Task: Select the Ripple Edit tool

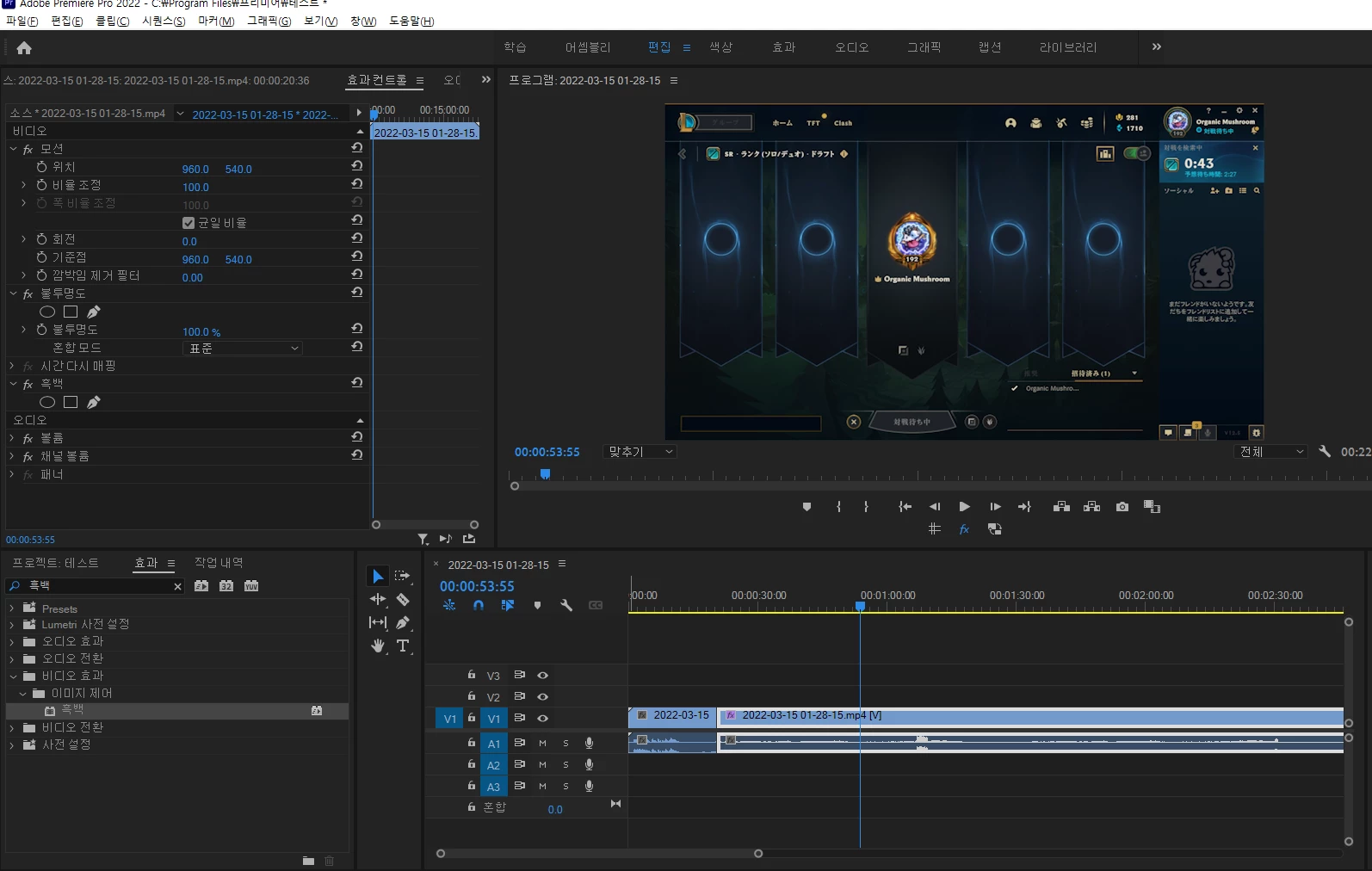Action: point(378,599)
